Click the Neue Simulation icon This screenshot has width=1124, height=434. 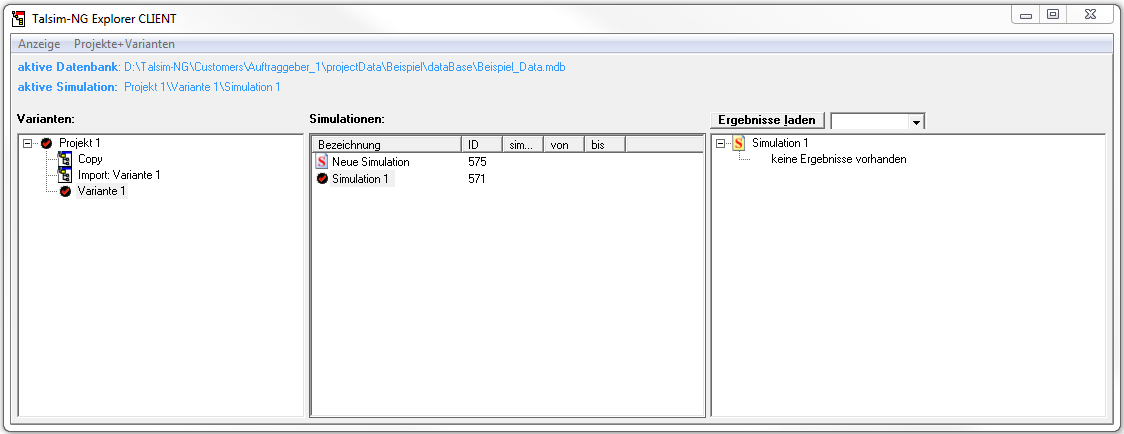click(322, 162)
